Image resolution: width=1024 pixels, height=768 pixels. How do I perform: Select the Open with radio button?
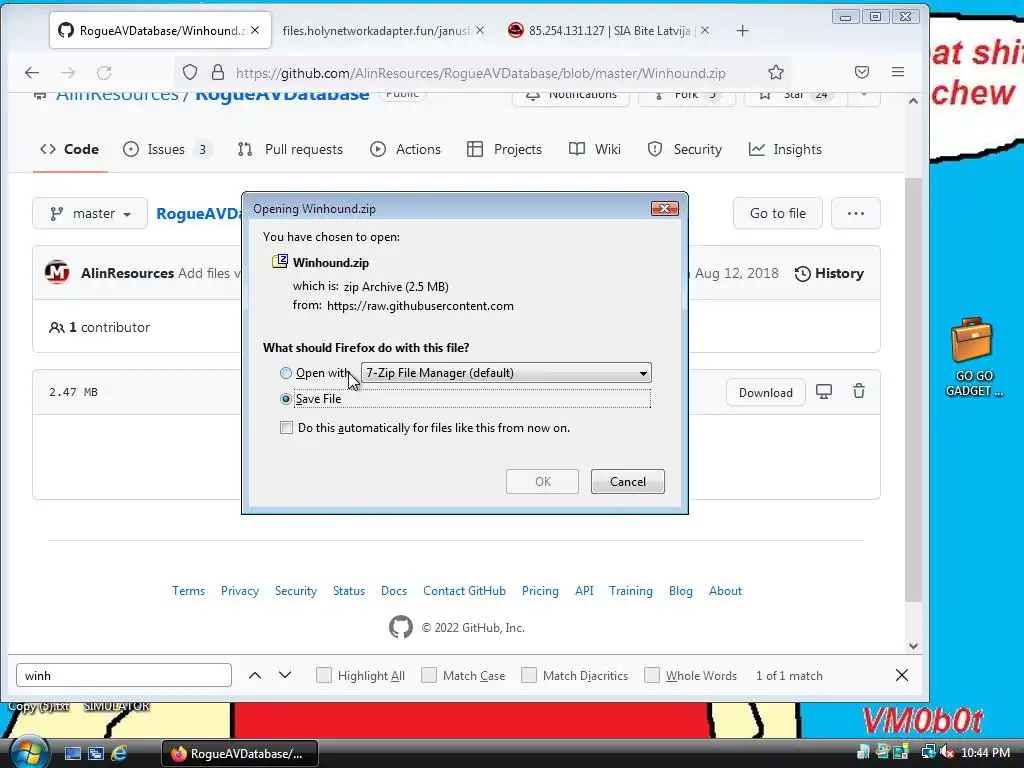coord(285,373)
